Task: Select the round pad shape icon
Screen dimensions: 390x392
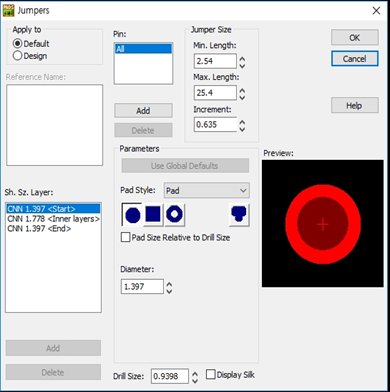Action: pyautogui.click(x=133, y=215)
